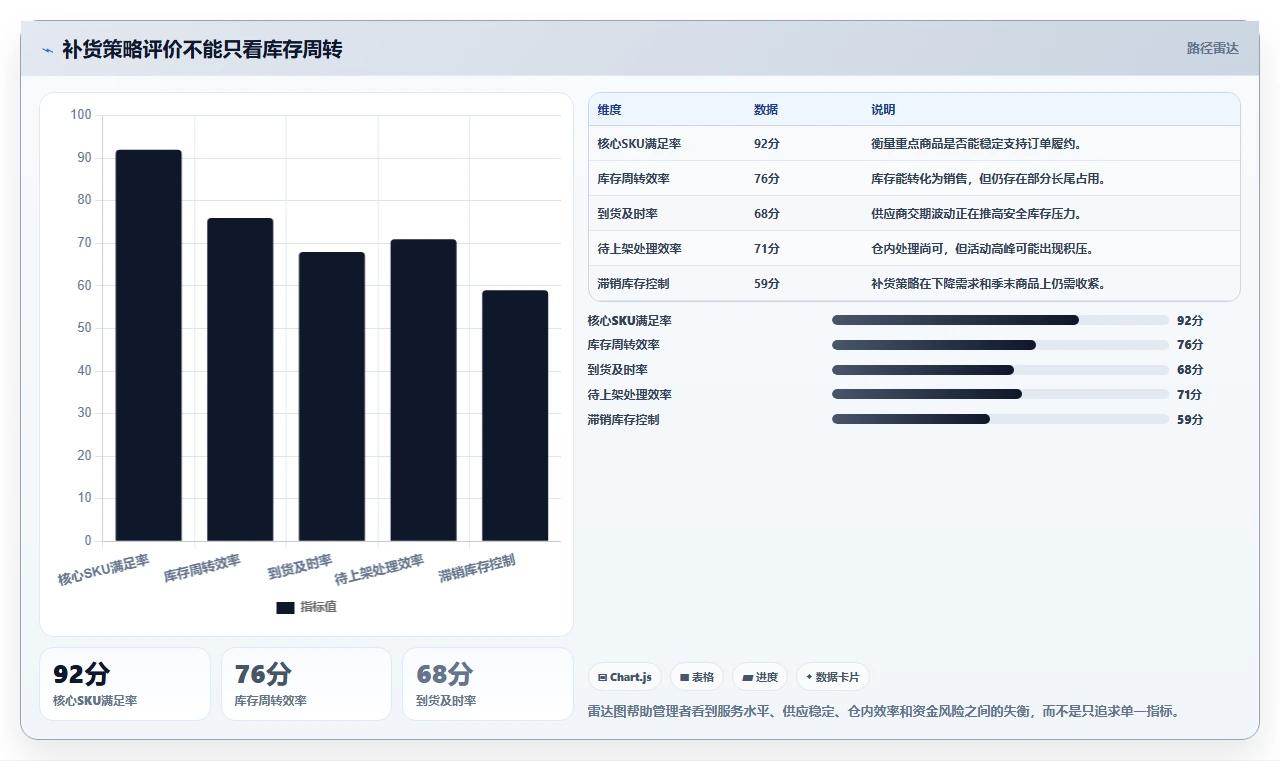The height and width of the screenshot is (761, 1280).
Task: Click the bolt icon beside the page title
Action: click(x=47, y=50)
